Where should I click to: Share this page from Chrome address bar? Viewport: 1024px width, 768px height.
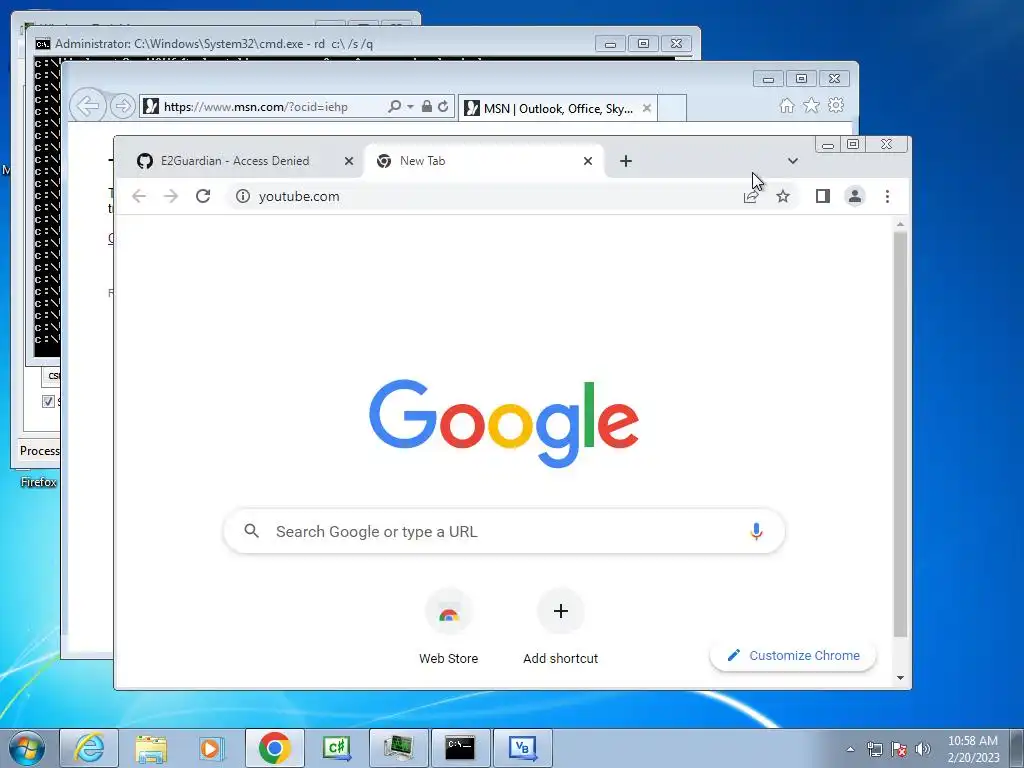(x=750, y=196)
